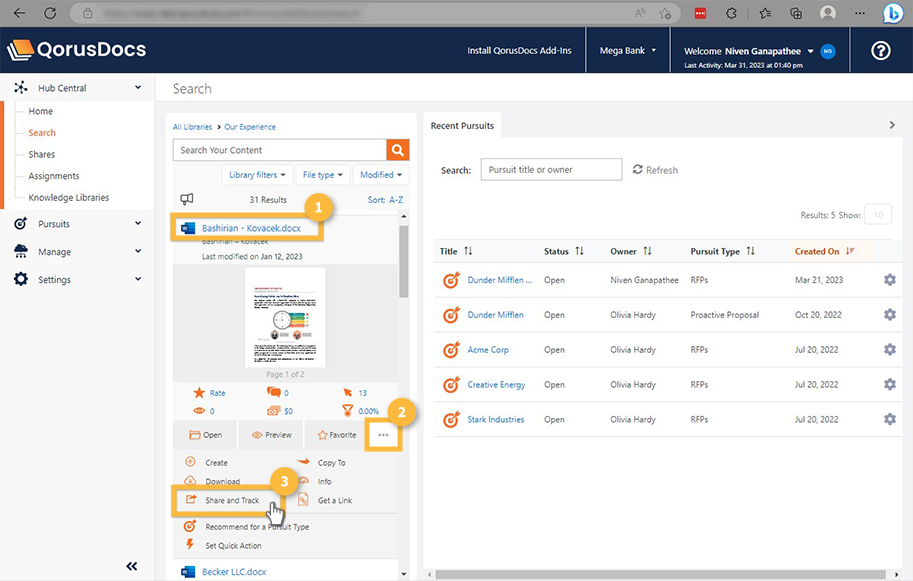Mark the document as Favorite
Image resolution: width=913 pixels, height=581 pixels.
[336, 435]
